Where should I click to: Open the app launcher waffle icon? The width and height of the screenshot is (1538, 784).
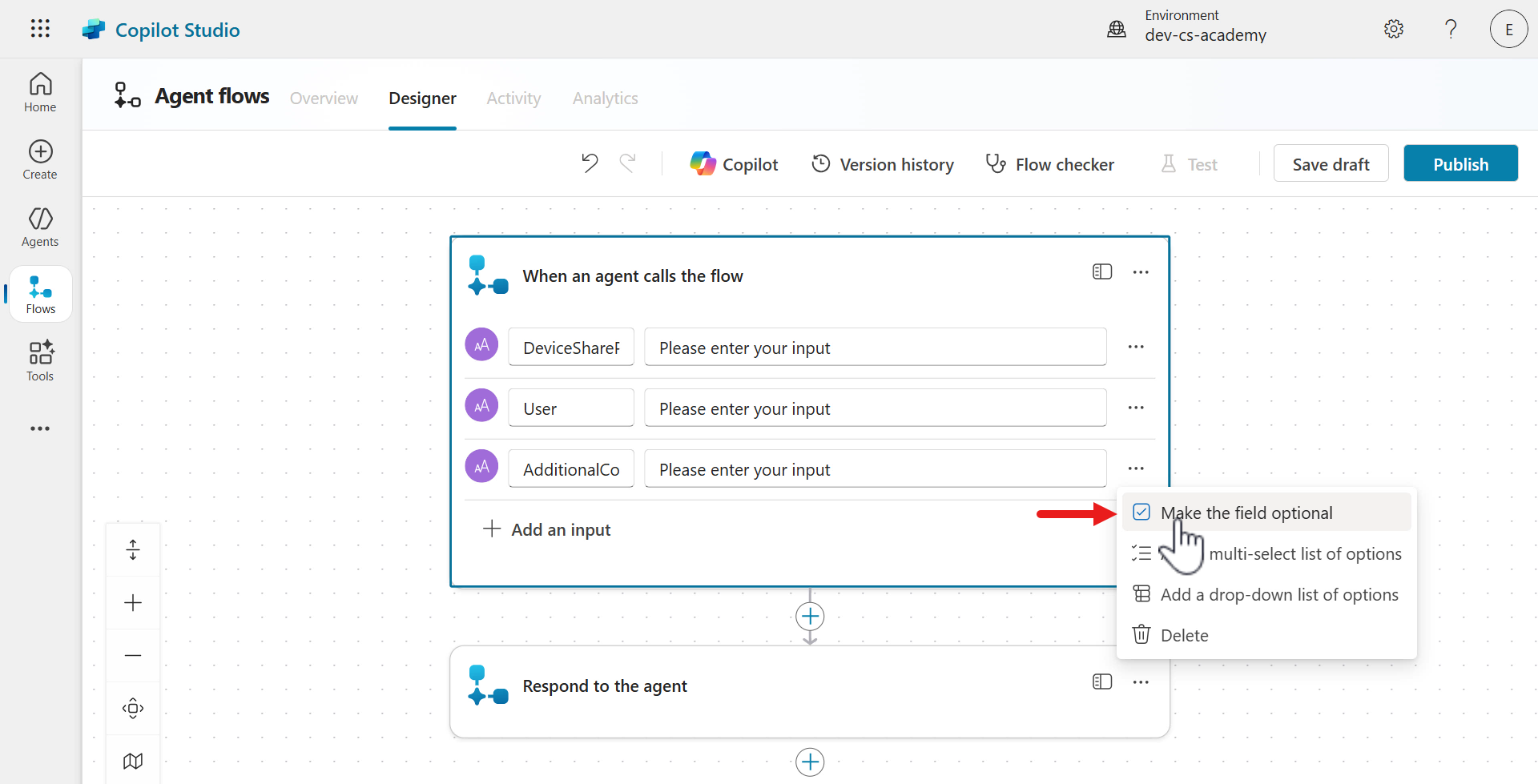40,29
